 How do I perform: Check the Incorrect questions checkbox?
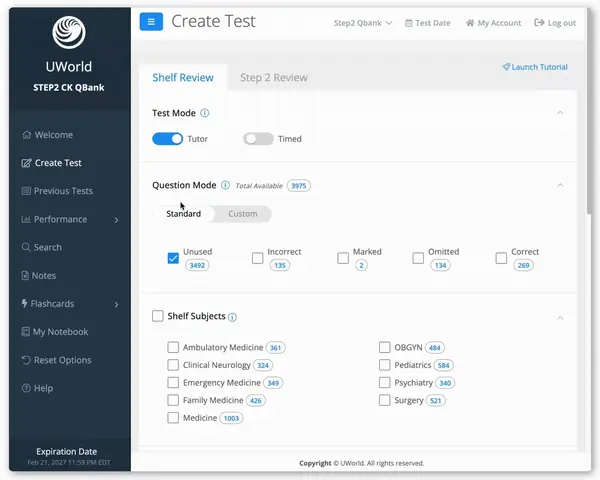click(x=258, y=258)
